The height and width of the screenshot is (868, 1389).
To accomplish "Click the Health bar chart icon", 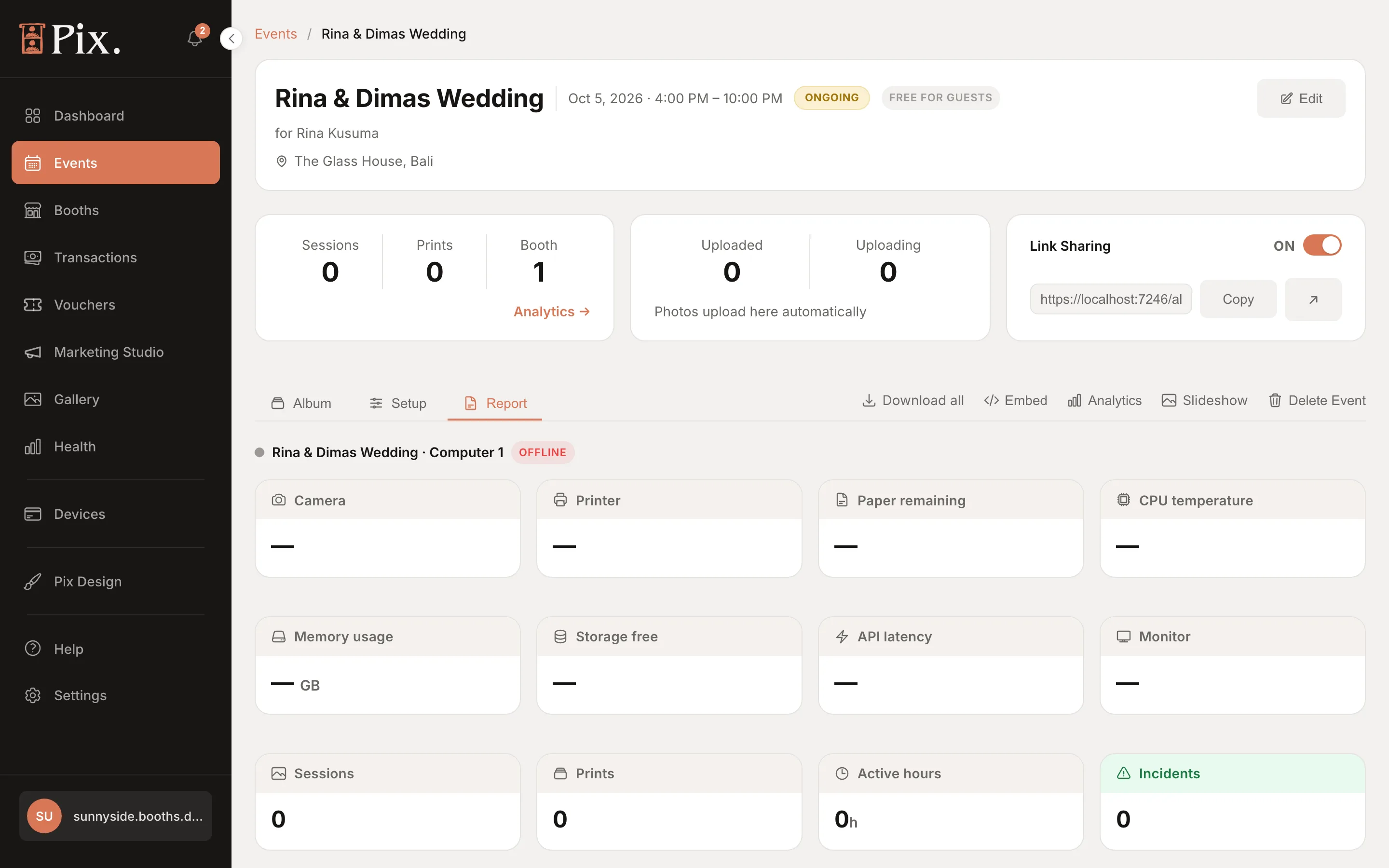I will (x=33, y=447).
